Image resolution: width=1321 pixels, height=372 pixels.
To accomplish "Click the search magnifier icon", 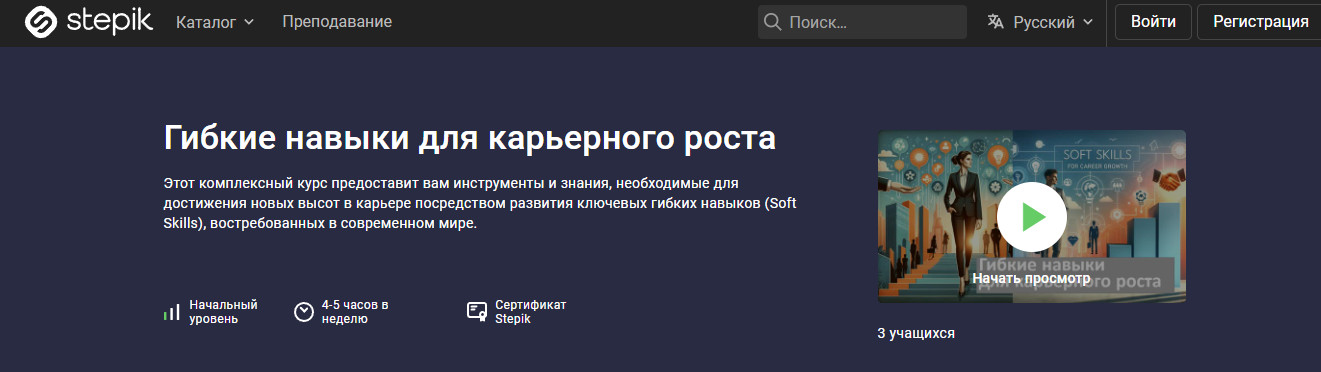I will pyautogui.click(x=773, y=22).
